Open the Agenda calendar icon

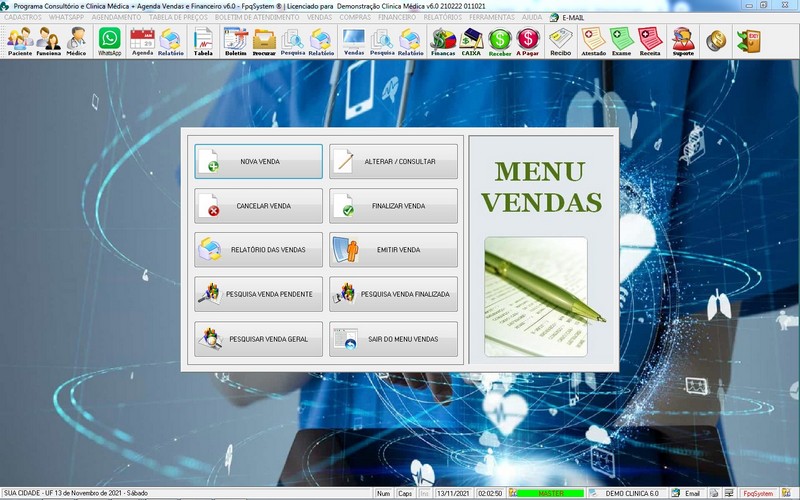coord(142,41)
